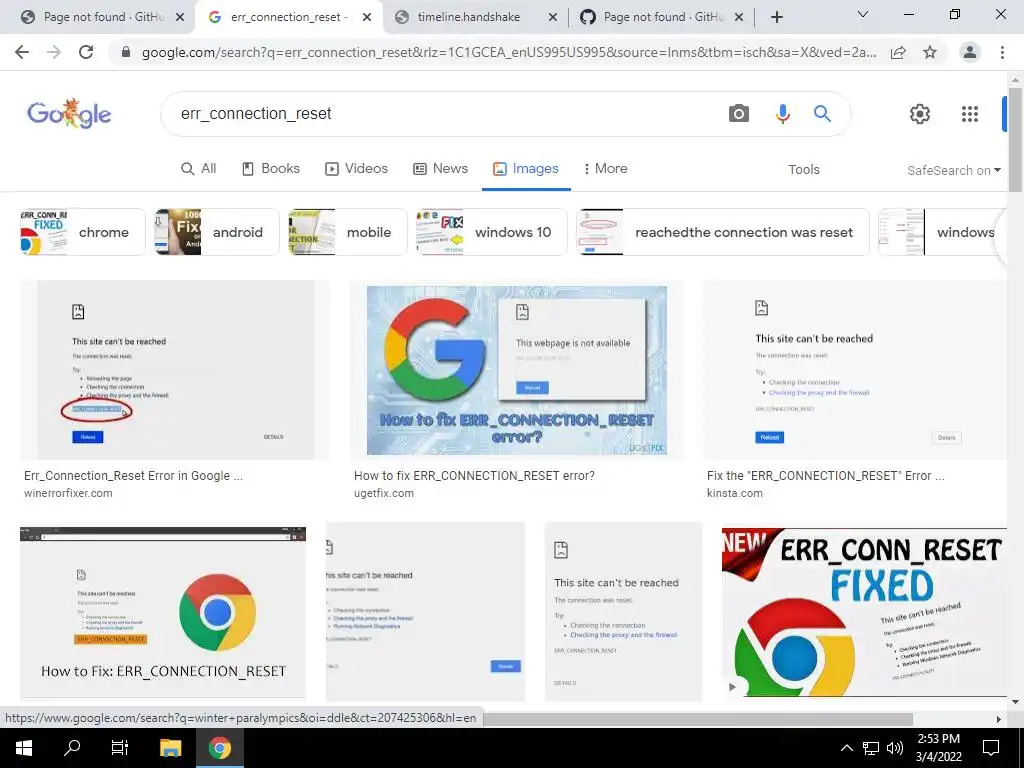Open the SafeSearch on dropdown
The image size is (1024, 768).
point(953,170)
